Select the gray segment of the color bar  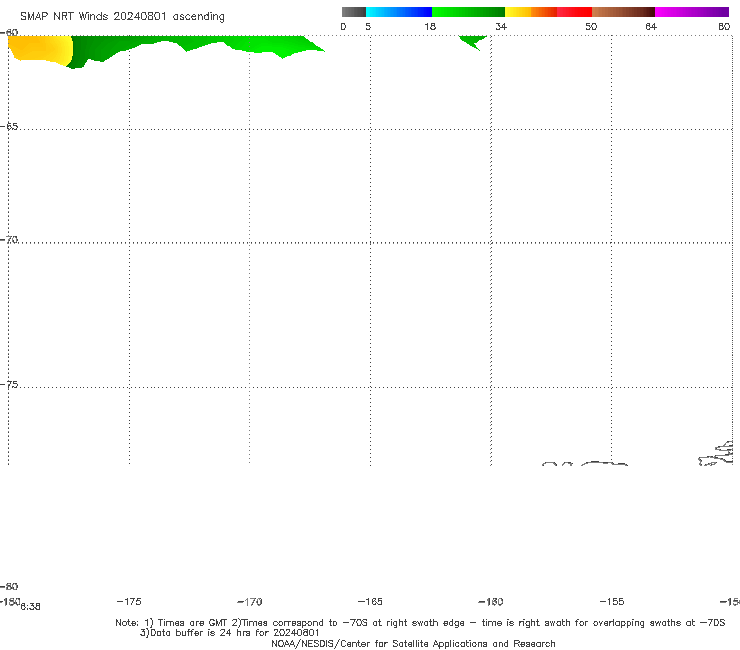[x=354, y=12]
